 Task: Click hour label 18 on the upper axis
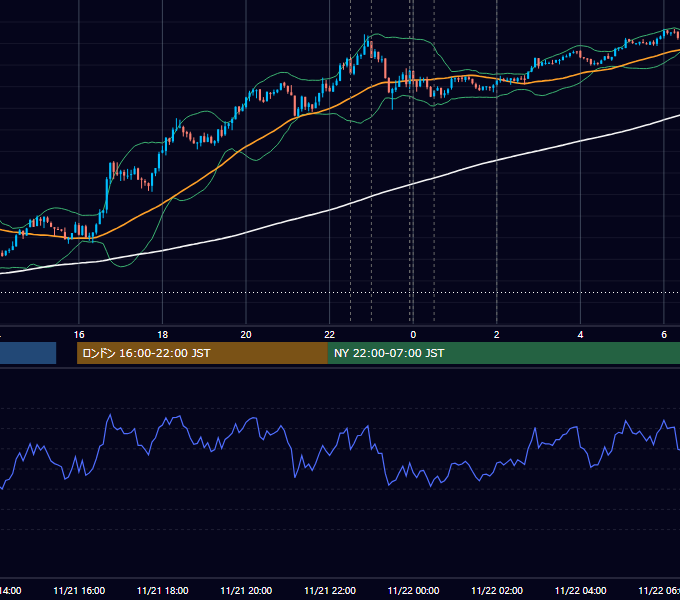(163, 335)
